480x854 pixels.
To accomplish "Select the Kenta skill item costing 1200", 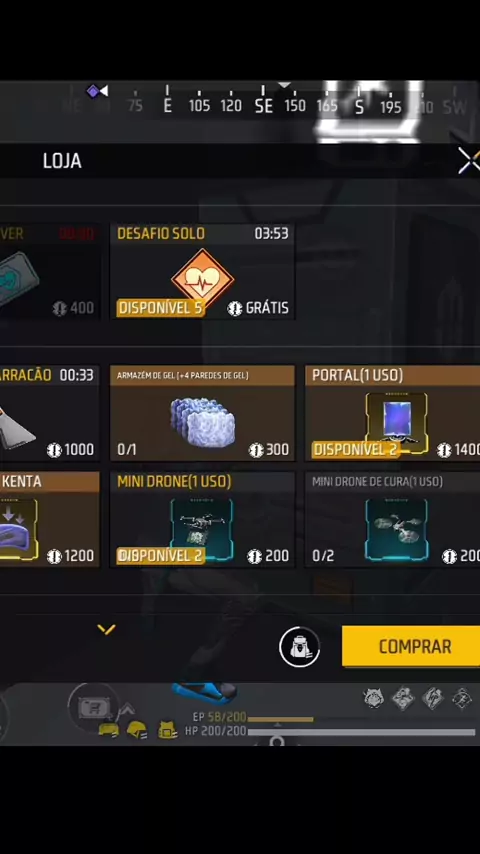I will tap(50, 520).
